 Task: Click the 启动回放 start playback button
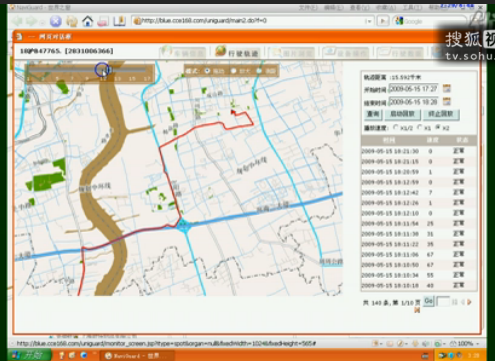402,114
